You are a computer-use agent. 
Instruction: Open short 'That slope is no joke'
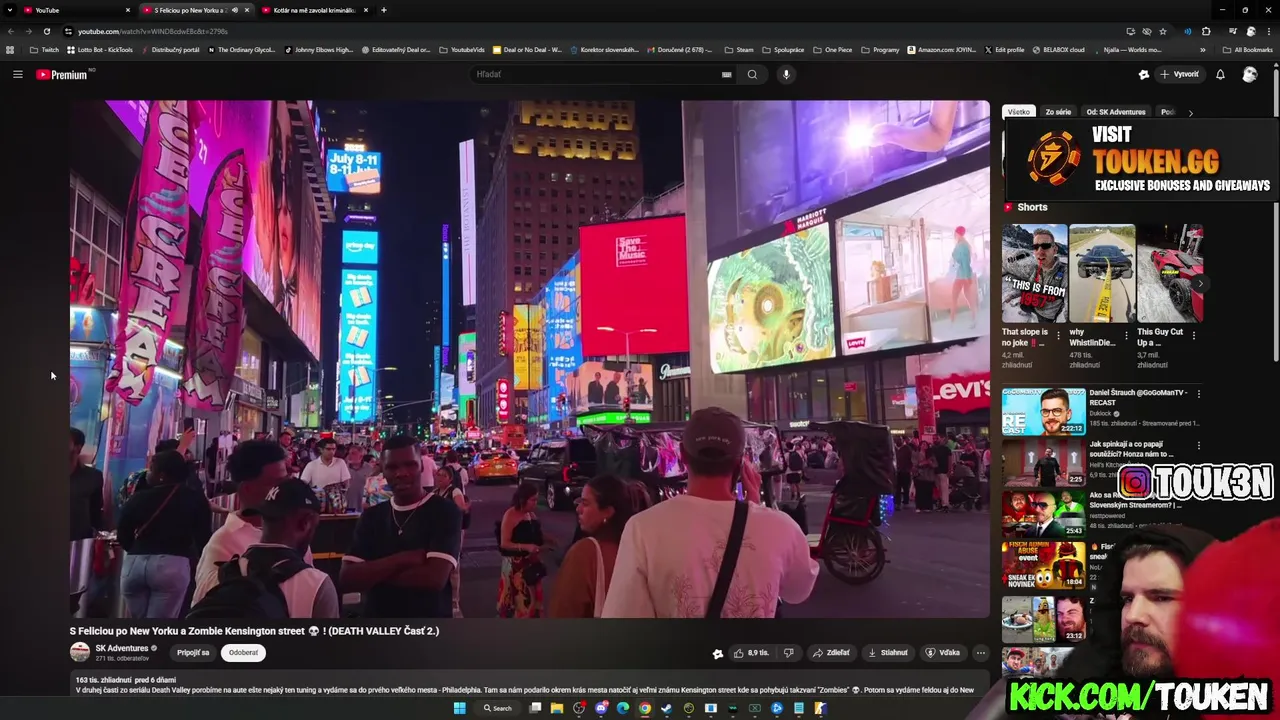click(1034, 273)
